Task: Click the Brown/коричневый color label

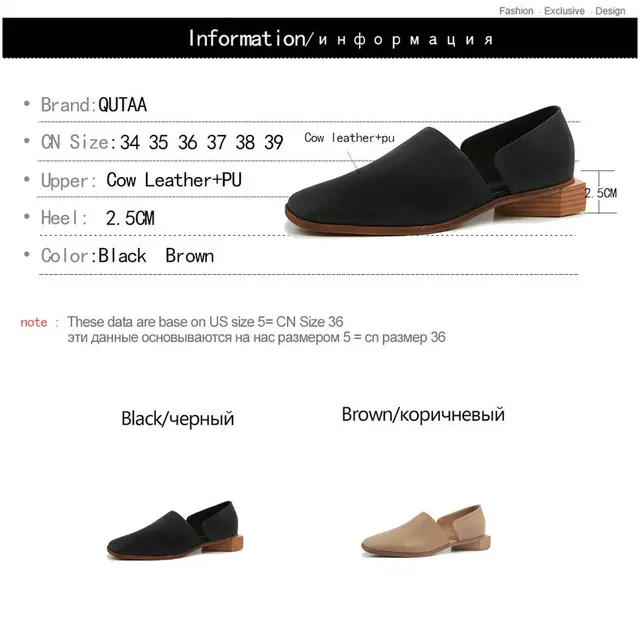Action: click(423, 415)
